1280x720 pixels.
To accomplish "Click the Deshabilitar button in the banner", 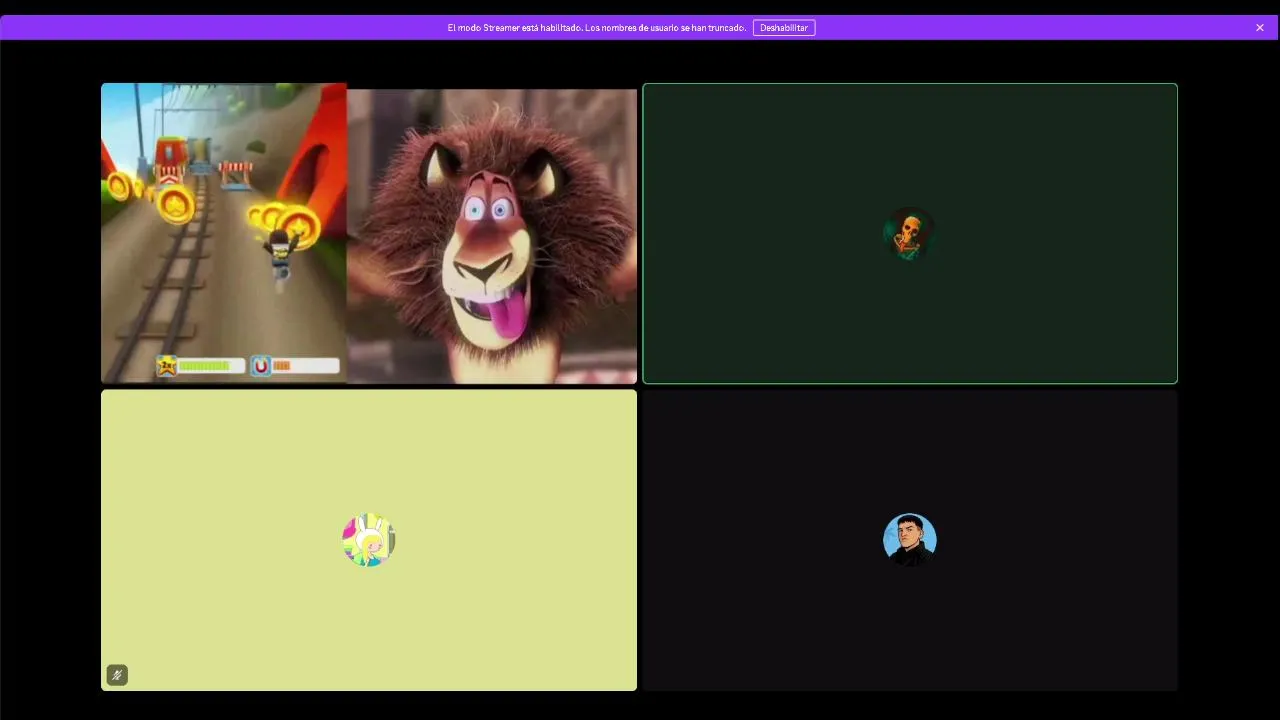I will 784,28.
